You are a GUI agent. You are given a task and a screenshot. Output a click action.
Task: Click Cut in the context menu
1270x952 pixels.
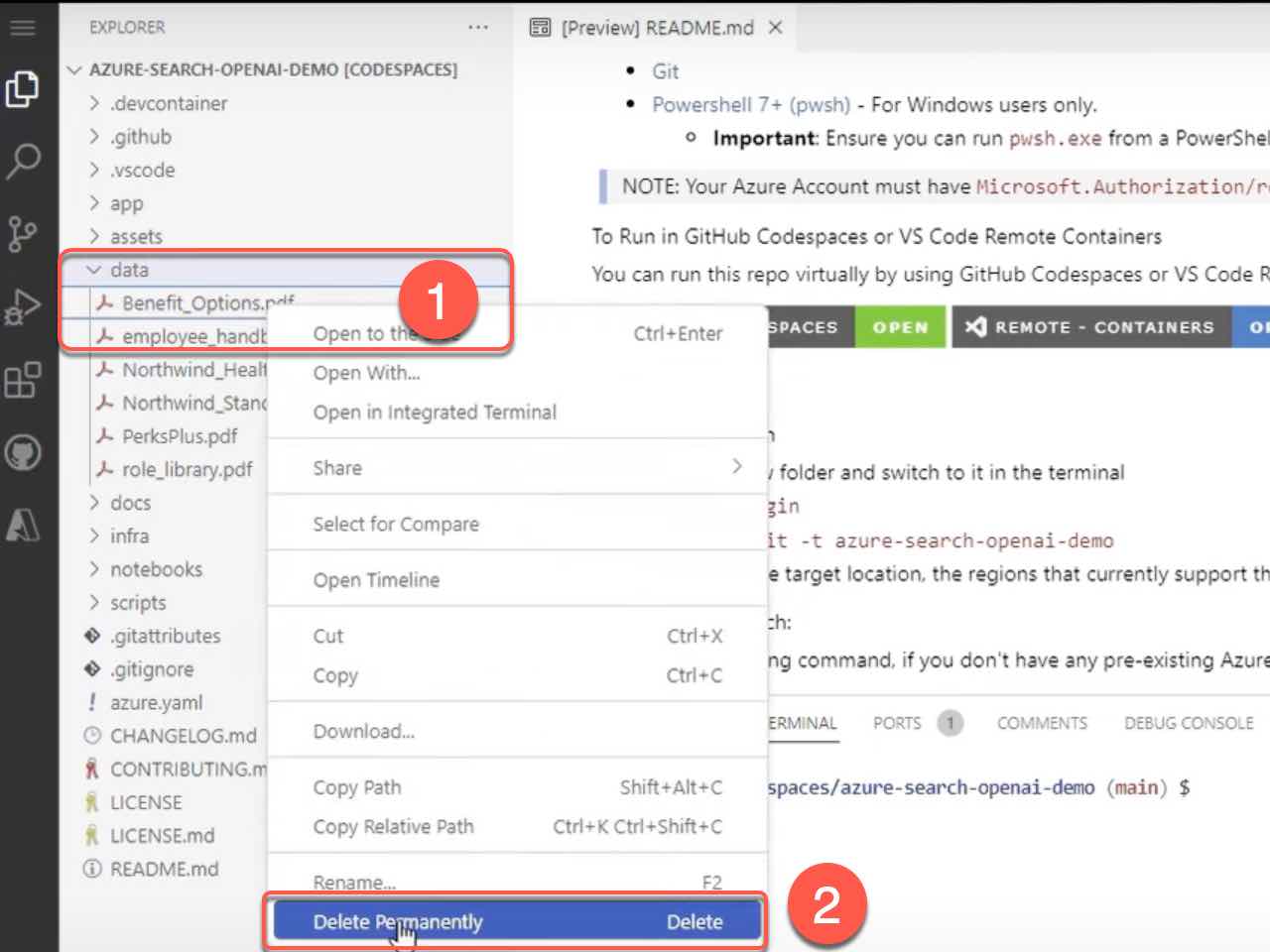click(517, 636)
